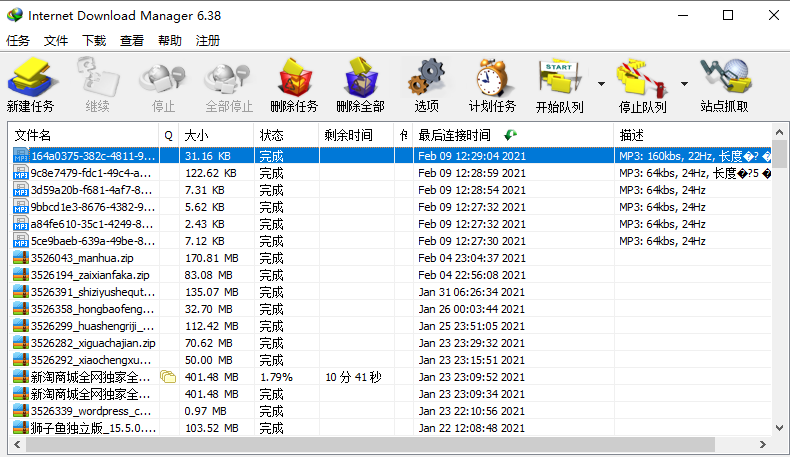Image resolution: width=790 pixels, height=457 pixels.
Task: Click the IDM application icon in title bar
Action: click(15, 15)
